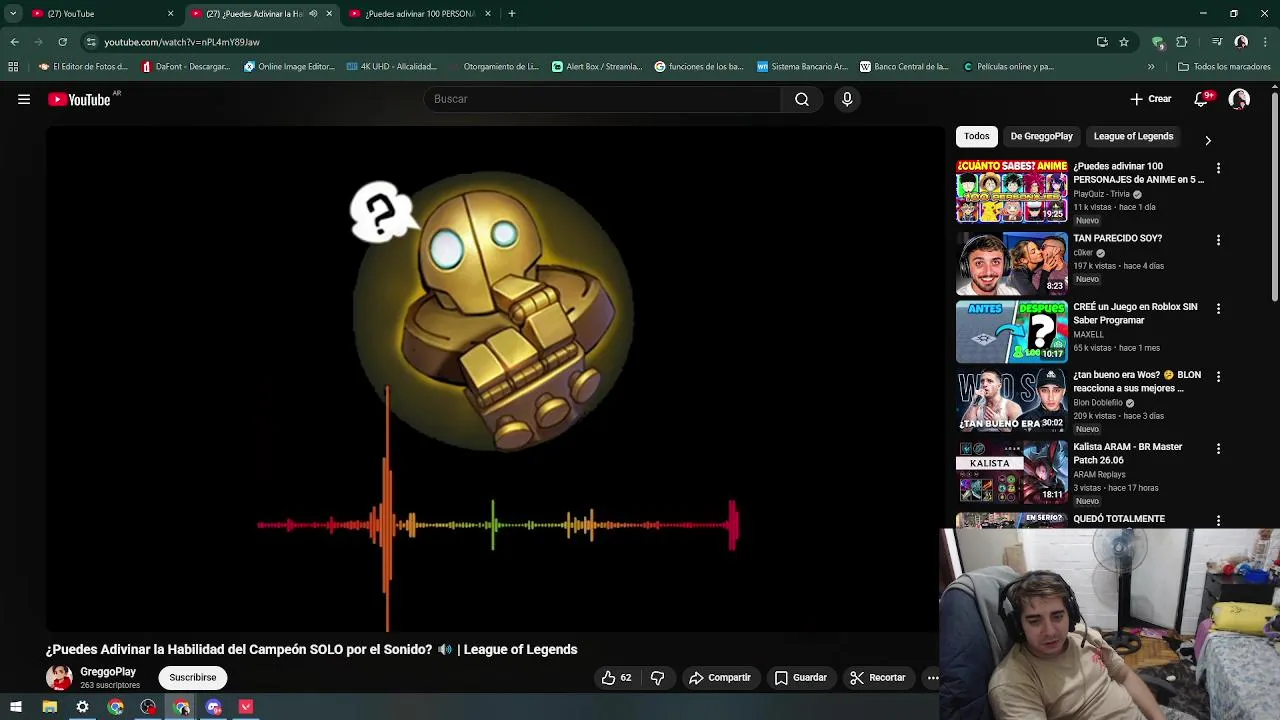Open OBS Studio from taskbar
The image size is (1280, 720).
(148, 707)
